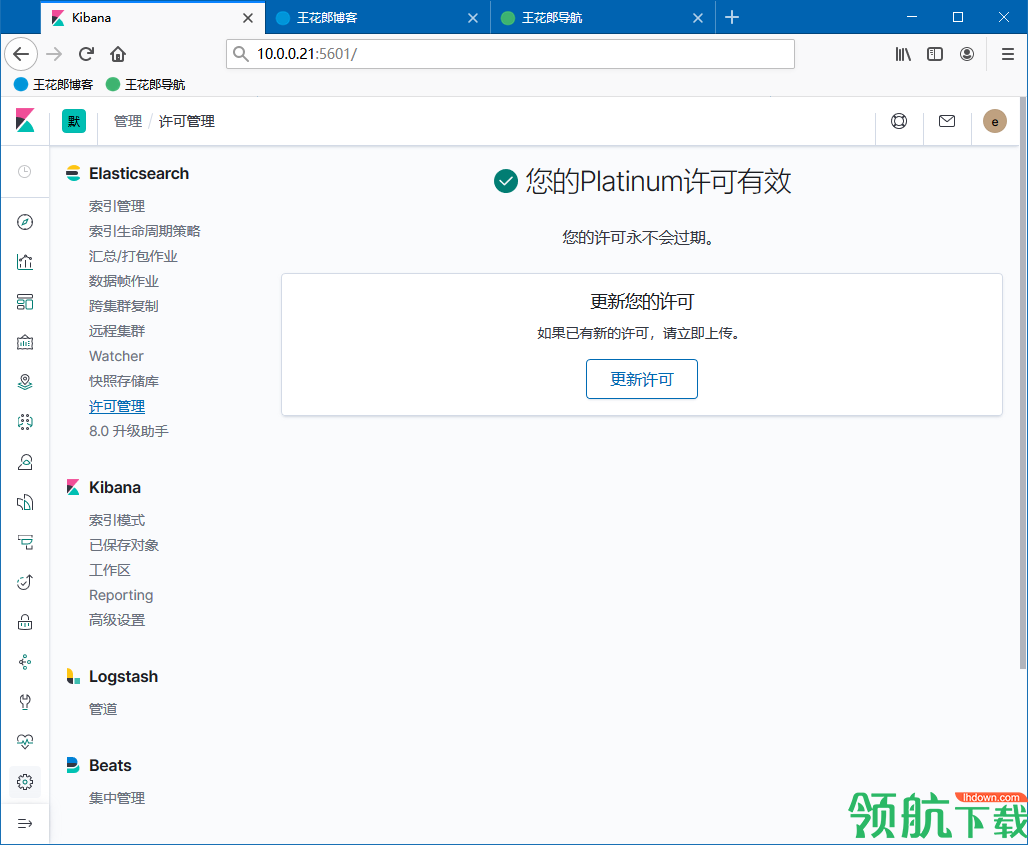Open the browser library icon
This screenshot has width=1028, height=845.
coord(903,54)
